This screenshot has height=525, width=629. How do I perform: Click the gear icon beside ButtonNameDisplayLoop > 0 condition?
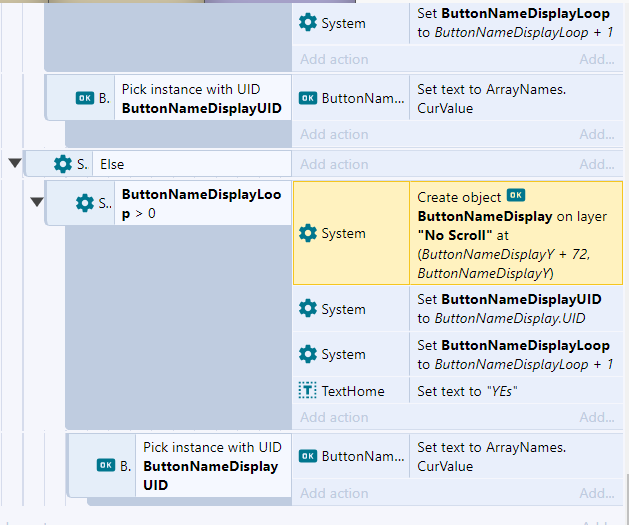coord(85,203)
